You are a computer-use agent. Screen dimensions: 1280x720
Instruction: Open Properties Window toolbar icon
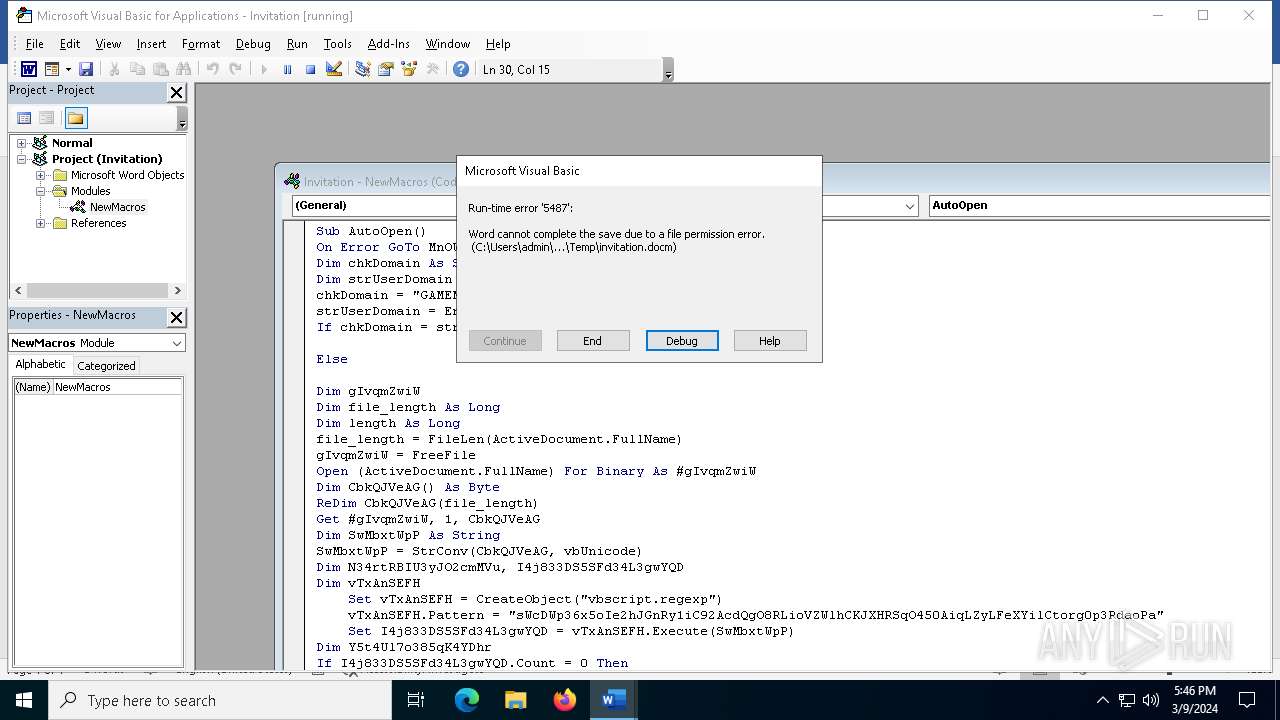385,69
